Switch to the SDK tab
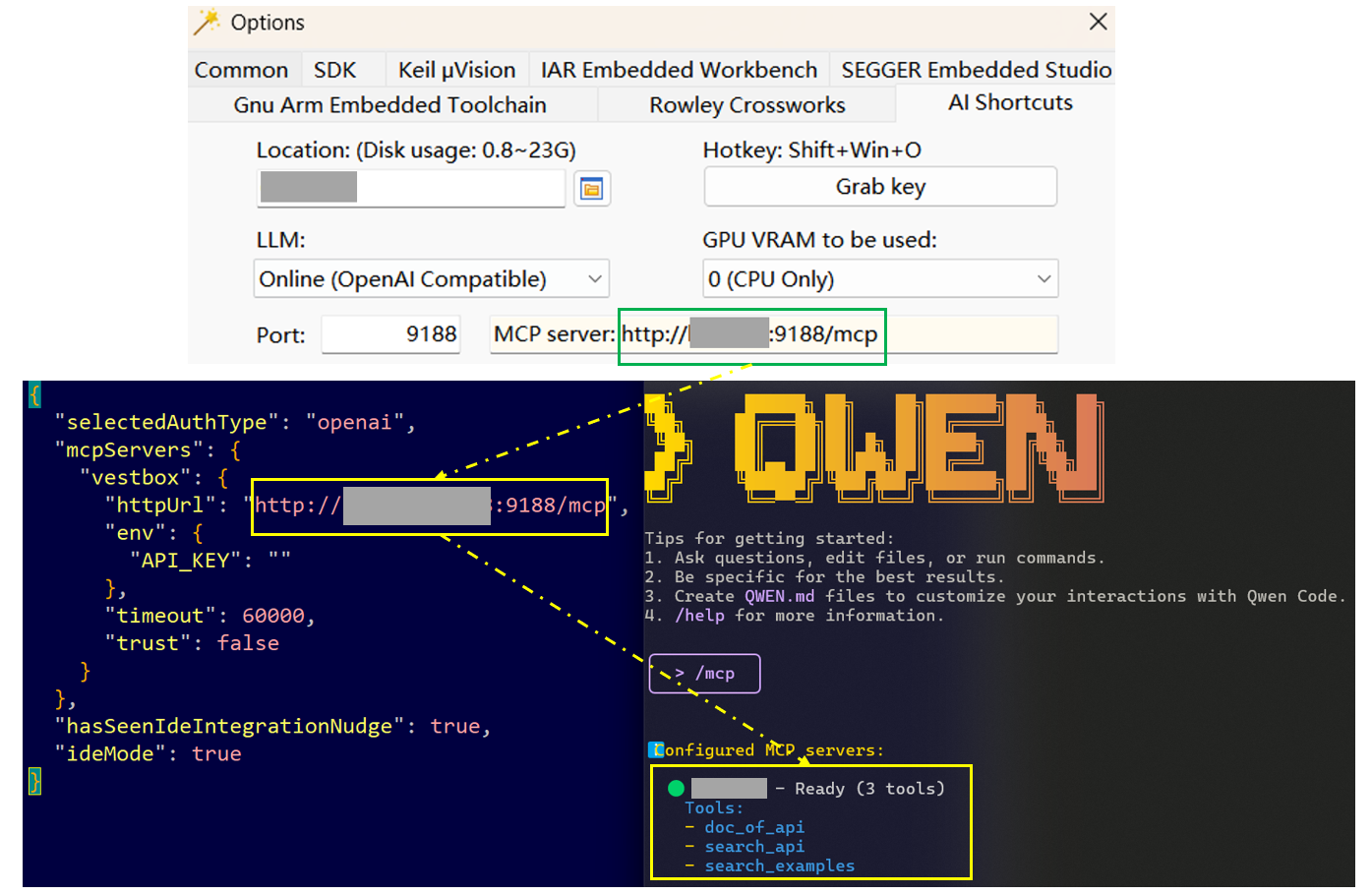The width and height of the screenshot is (1372, 895). point(335,70)
